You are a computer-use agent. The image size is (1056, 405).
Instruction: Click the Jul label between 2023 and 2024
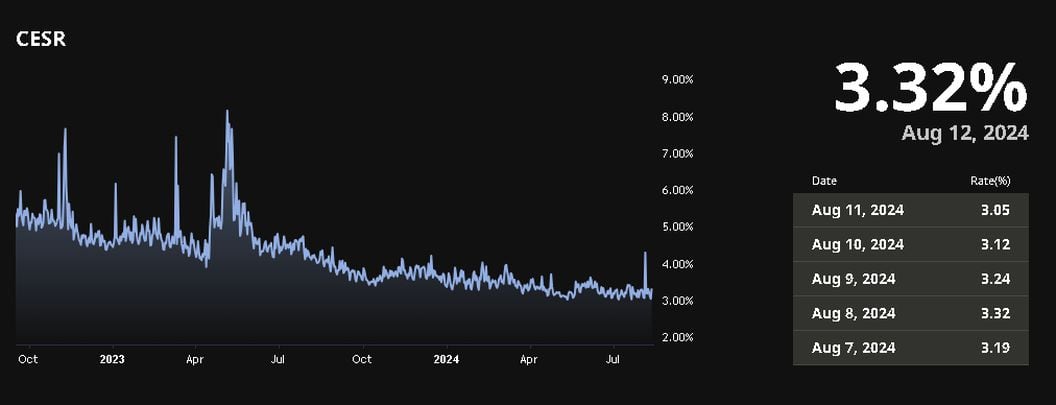(x=277, y=359)
